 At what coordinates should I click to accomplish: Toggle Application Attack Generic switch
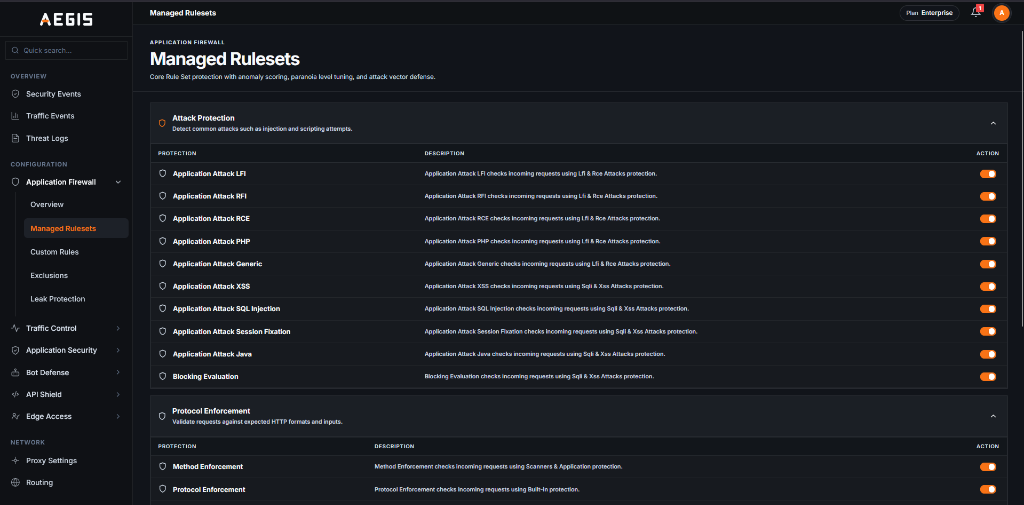987,264
